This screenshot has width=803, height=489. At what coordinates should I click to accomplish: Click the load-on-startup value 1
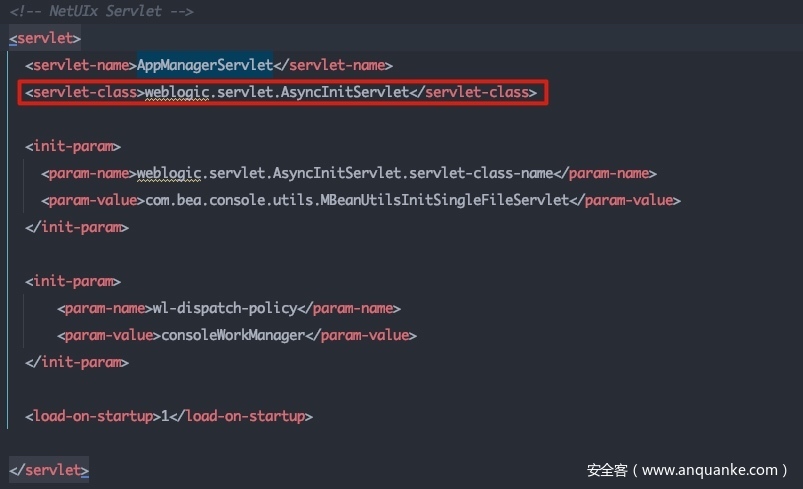(x=165, y=416)
